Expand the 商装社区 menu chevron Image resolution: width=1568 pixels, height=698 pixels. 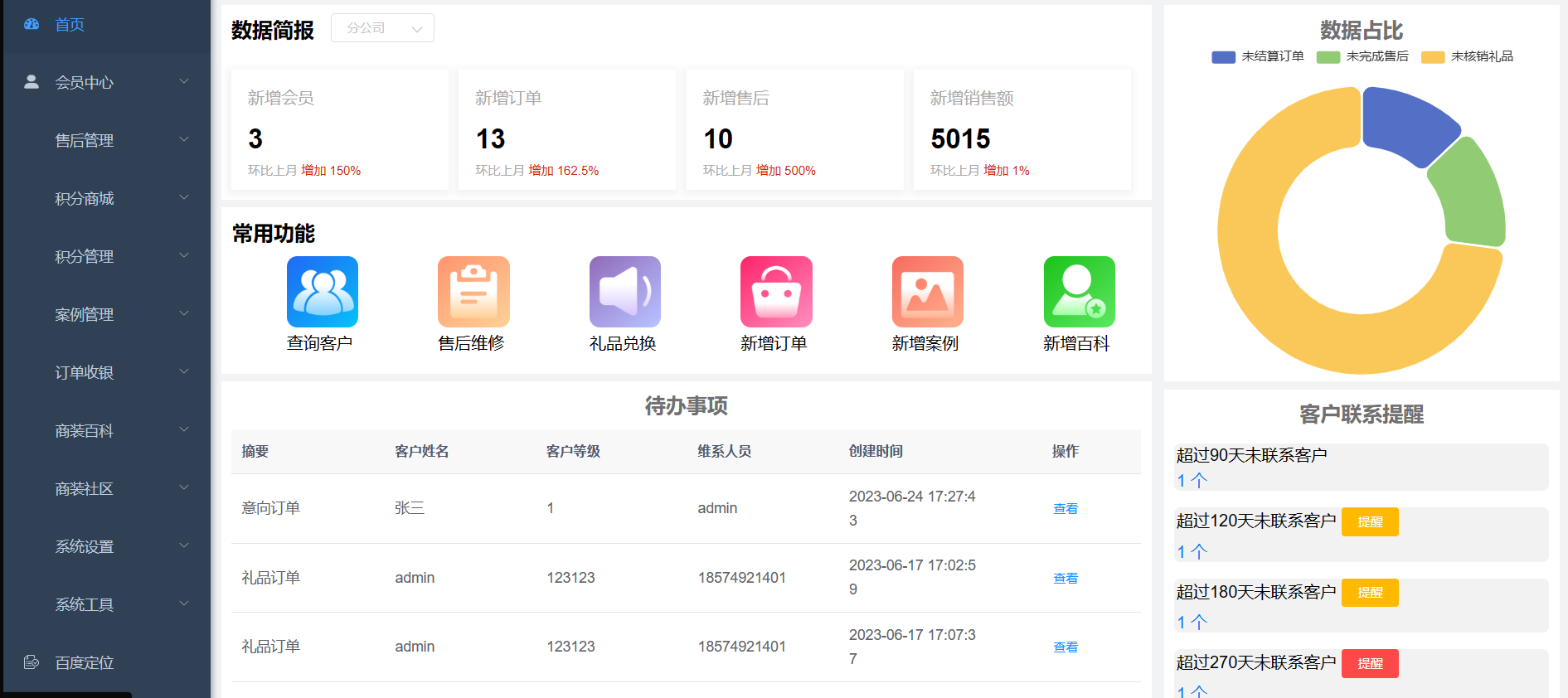(184, 487)
